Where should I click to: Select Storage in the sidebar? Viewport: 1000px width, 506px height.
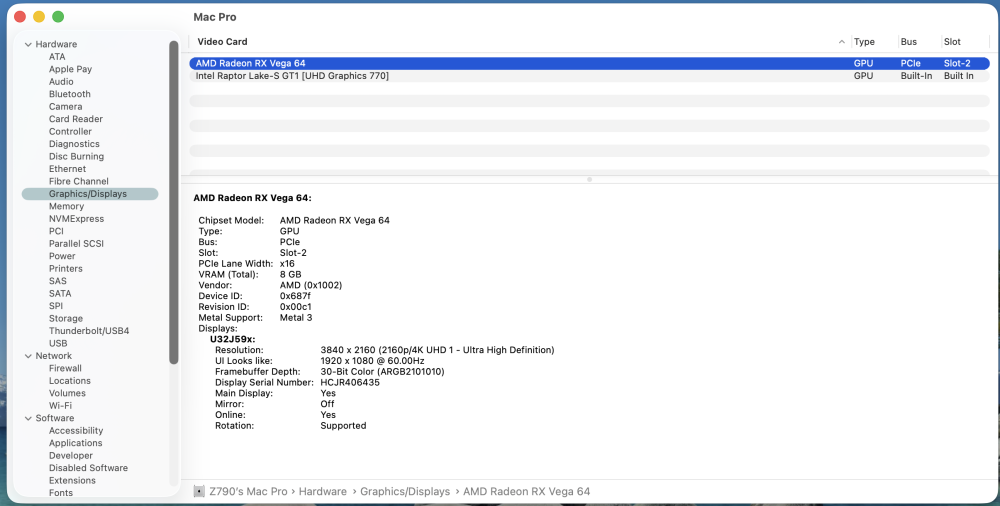coord(66,318)
